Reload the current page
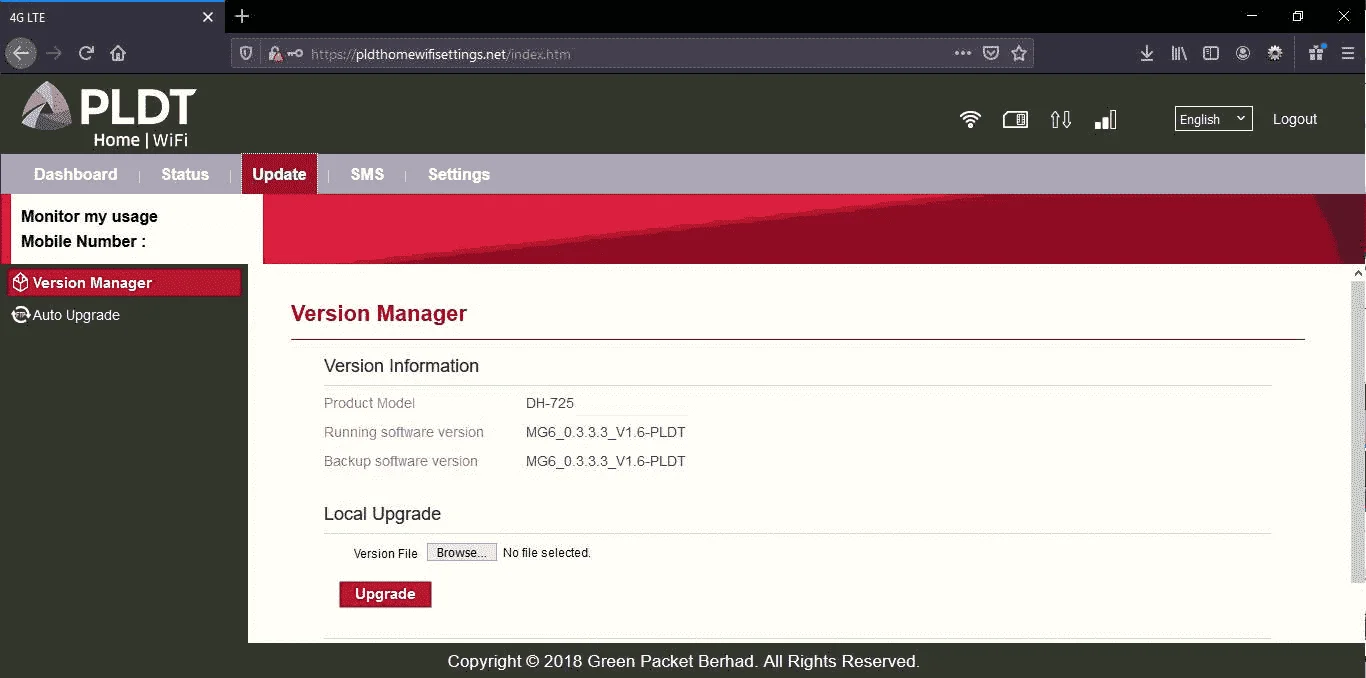Viewport: 1366px width, 678px height. coord(86,53)
